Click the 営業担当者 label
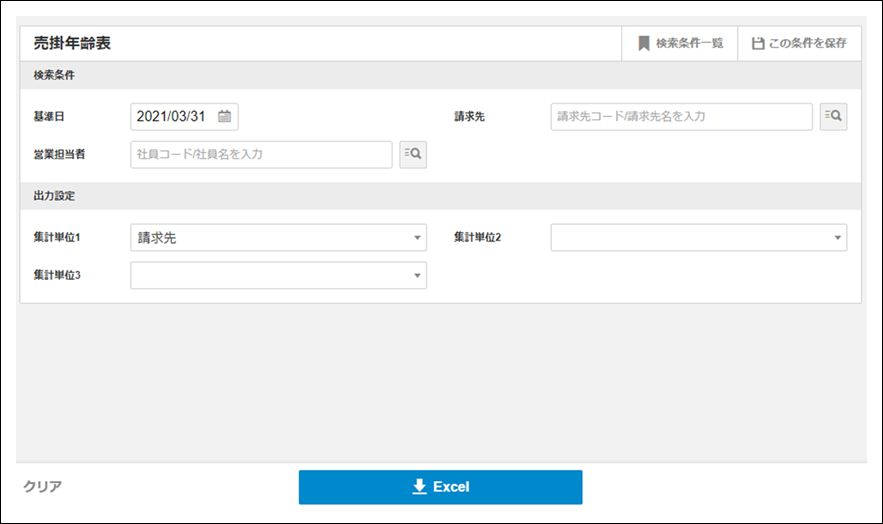 coord(59,154)
